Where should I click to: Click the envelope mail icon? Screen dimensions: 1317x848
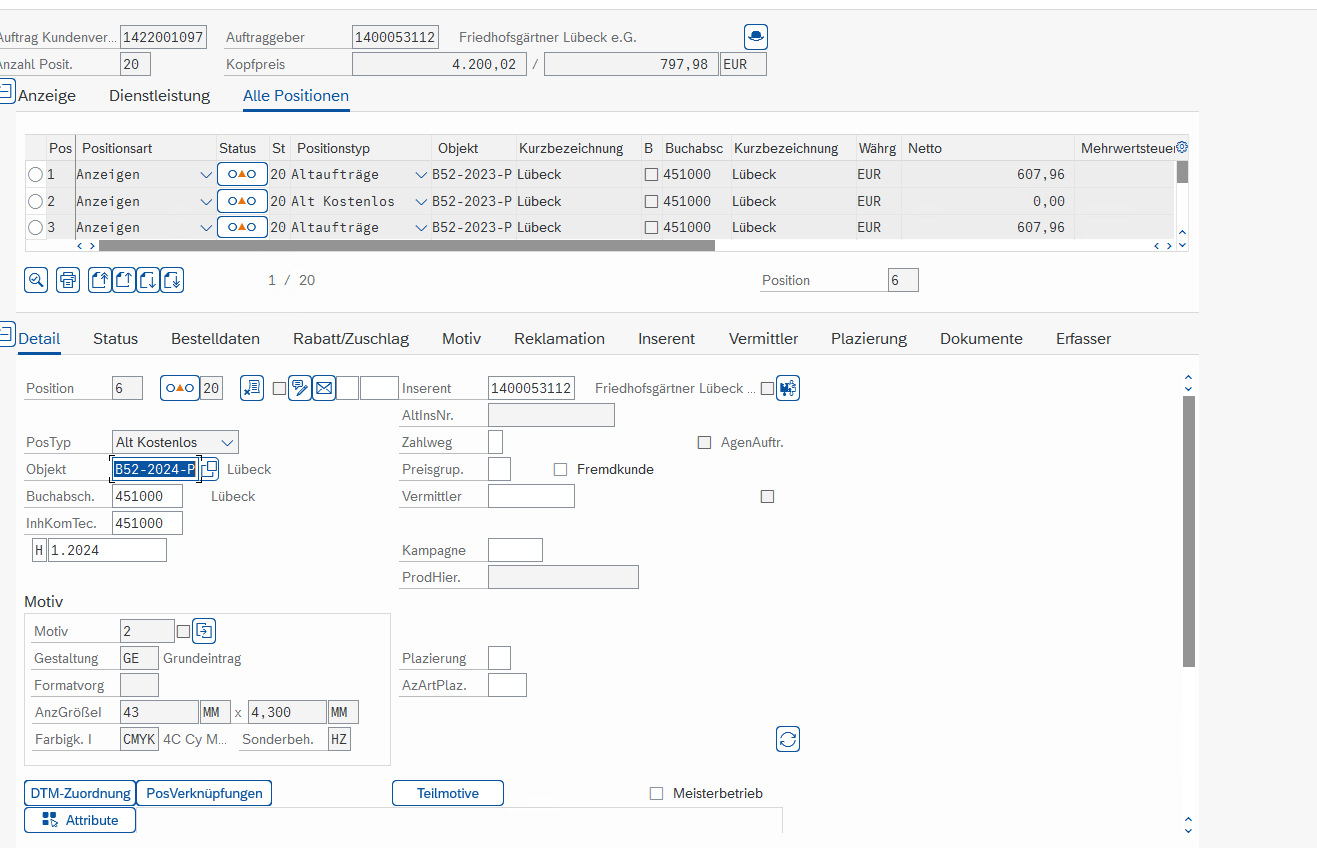pyautogui.click(x=324, y=388)
